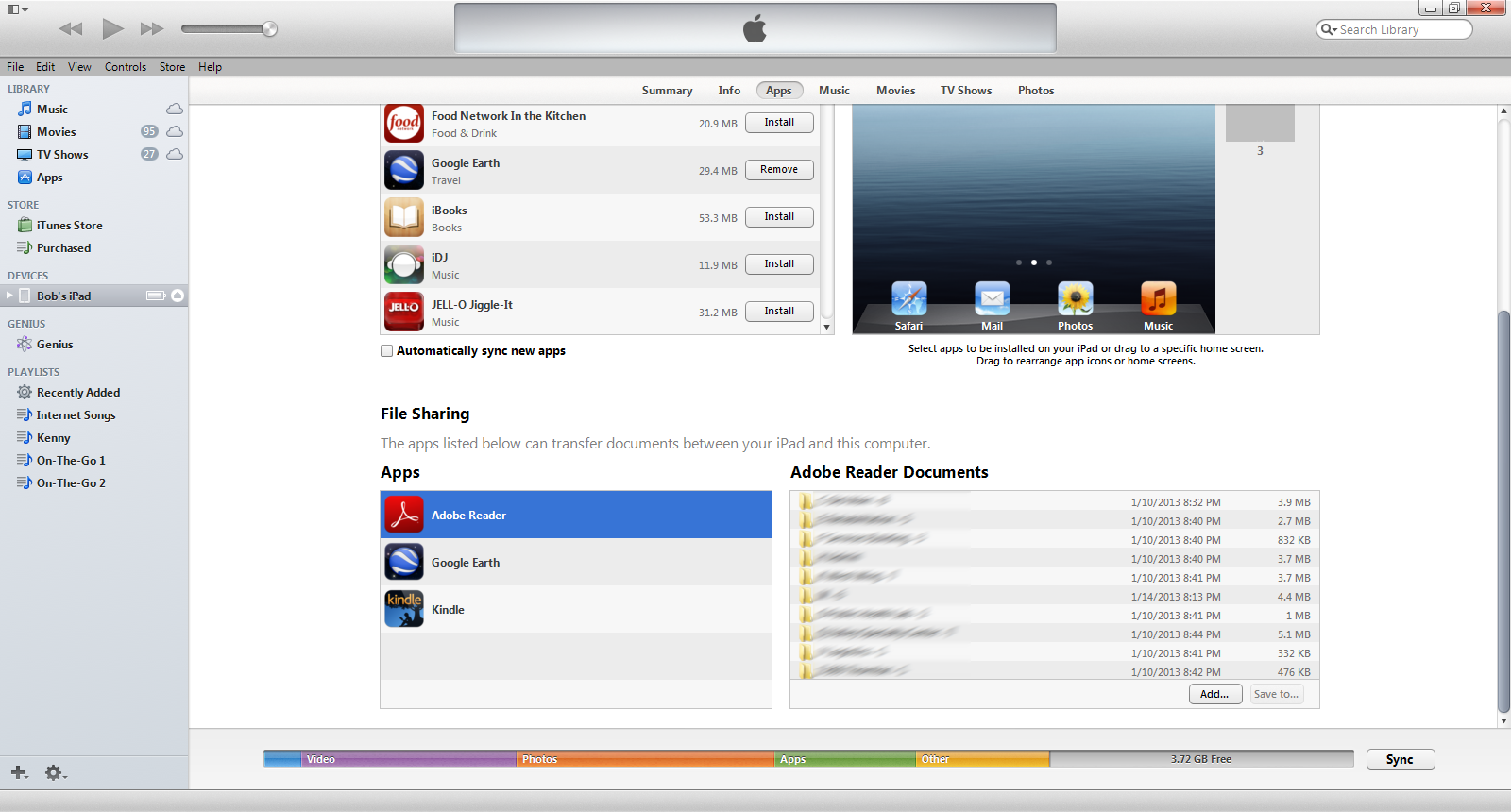Eject Bob's iPad using eject icon

pos(178,296)
